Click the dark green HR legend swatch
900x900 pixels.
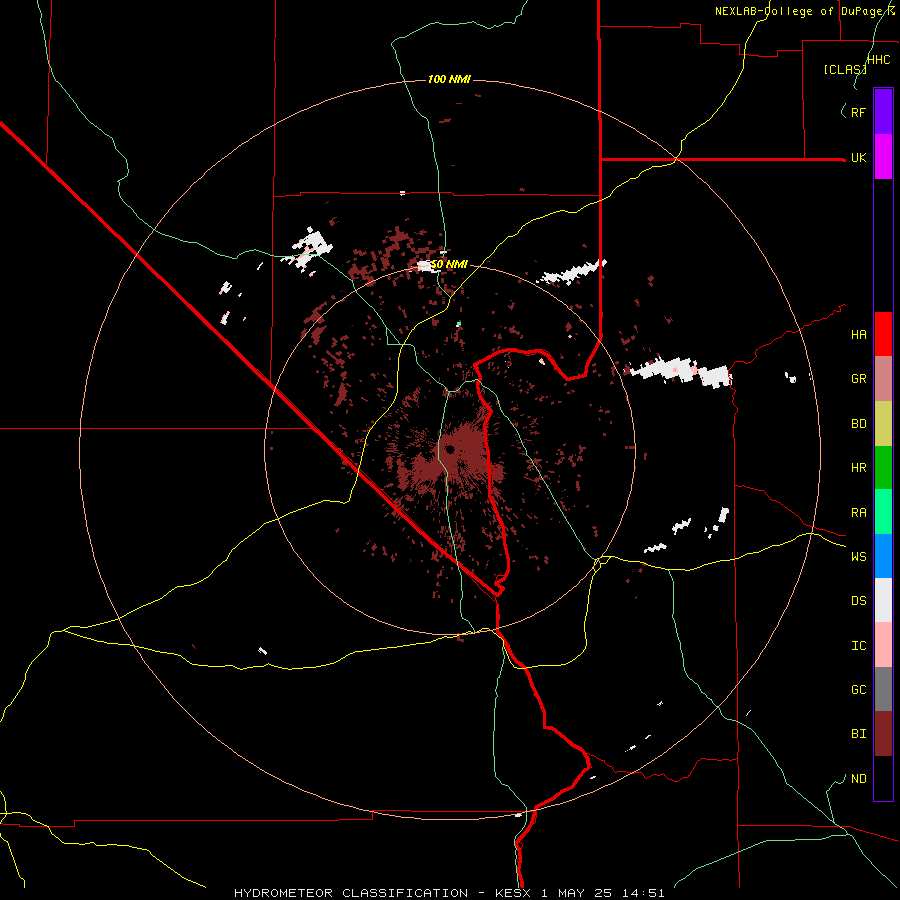coord(883,468)
